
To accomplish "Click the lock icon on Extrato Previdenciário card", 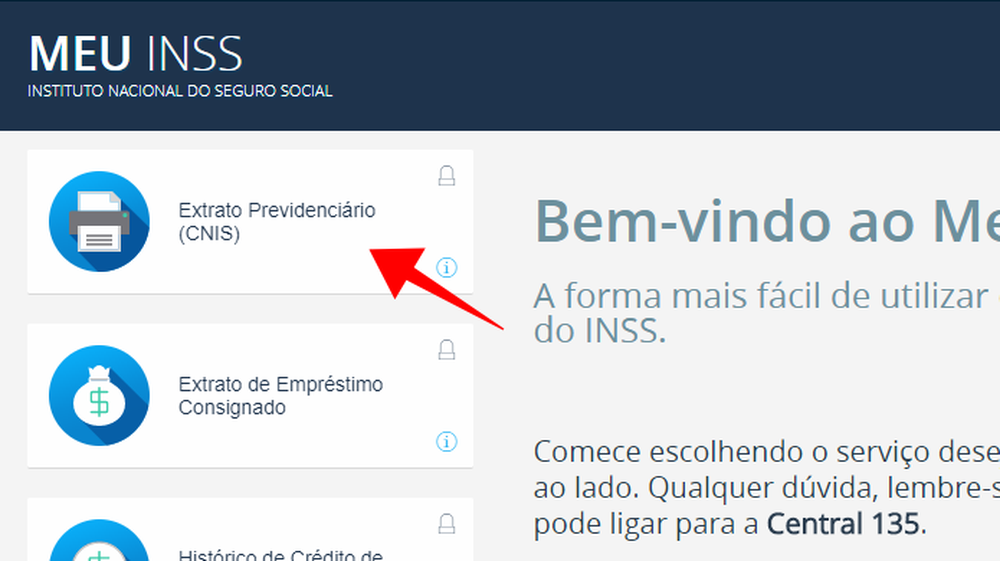I will coord(446,175).
